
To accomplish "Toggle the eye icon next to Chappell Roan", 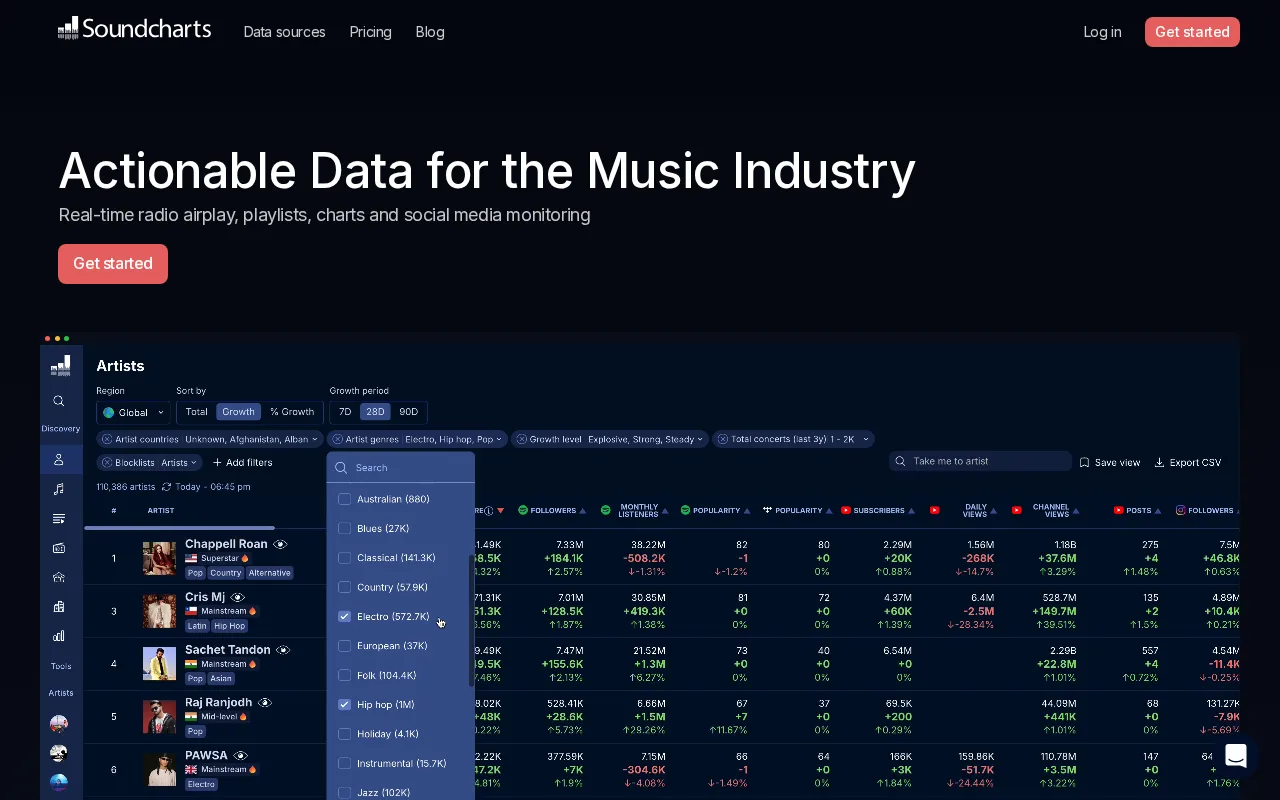I will [x=281, y=544].
